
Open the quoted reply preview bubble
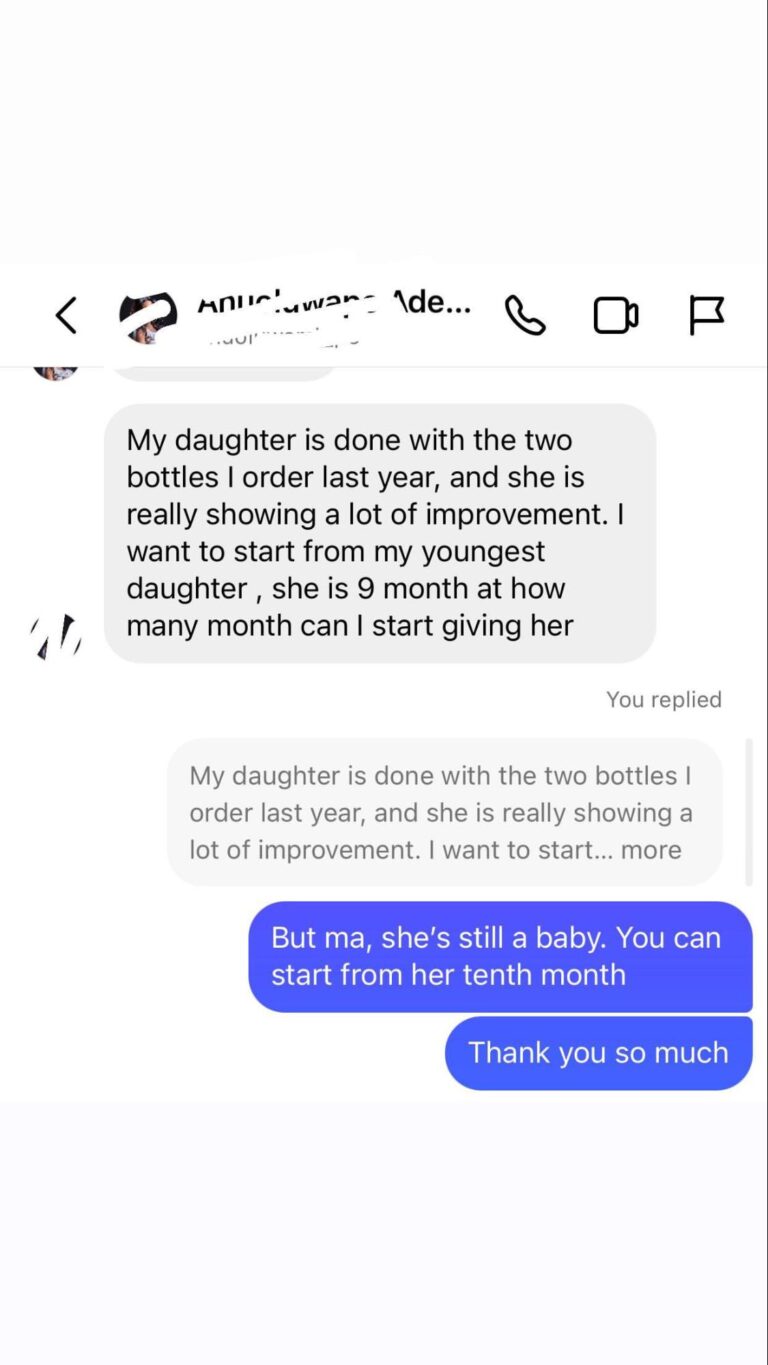444,812
